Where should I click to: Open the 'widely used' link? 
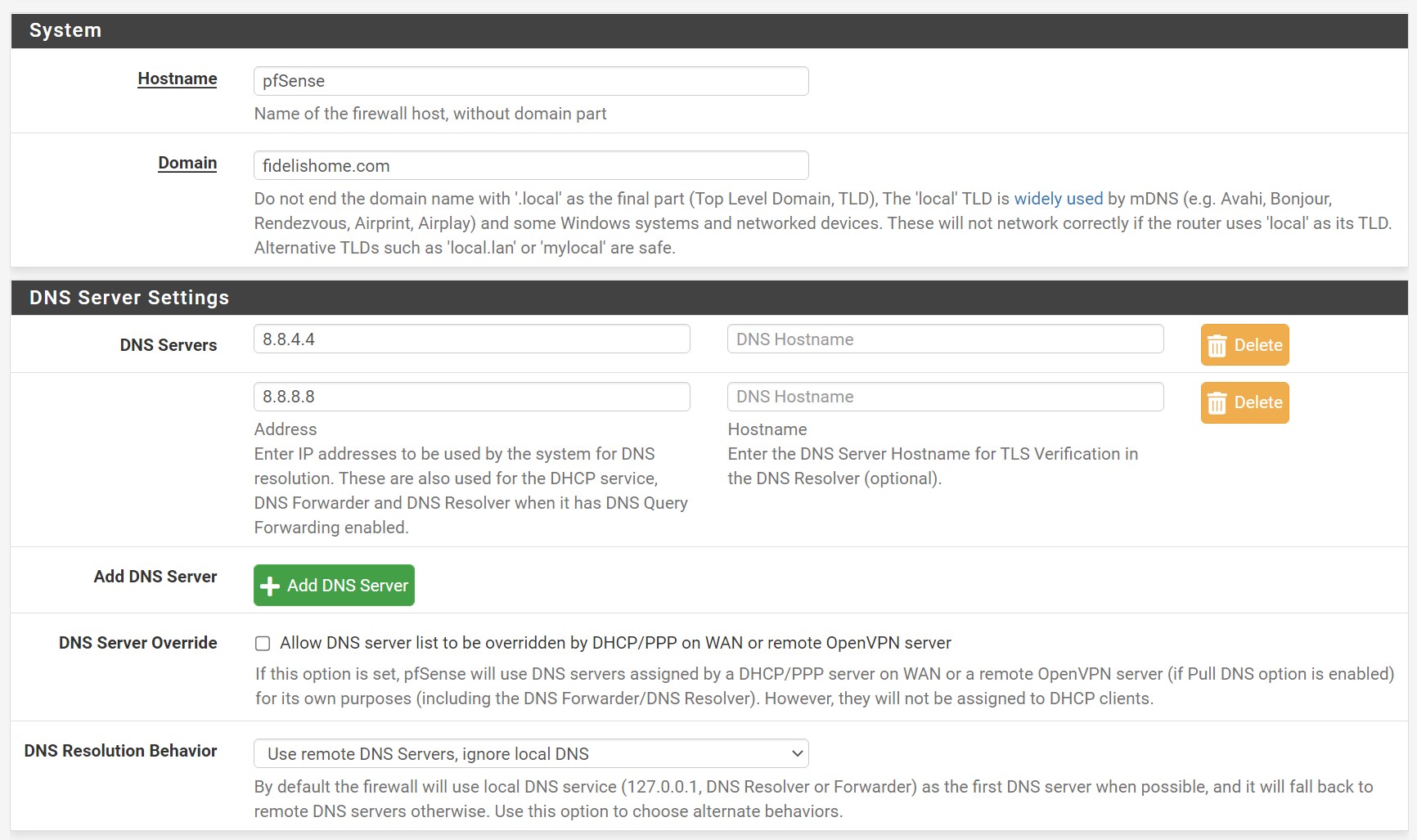(1059, 199)
